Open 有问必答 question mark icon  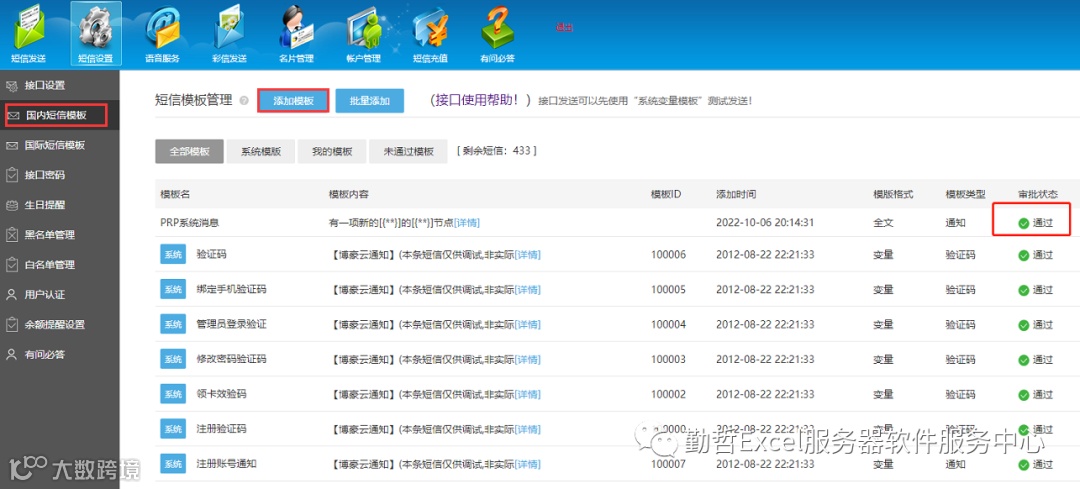click(x=497, y=33)
